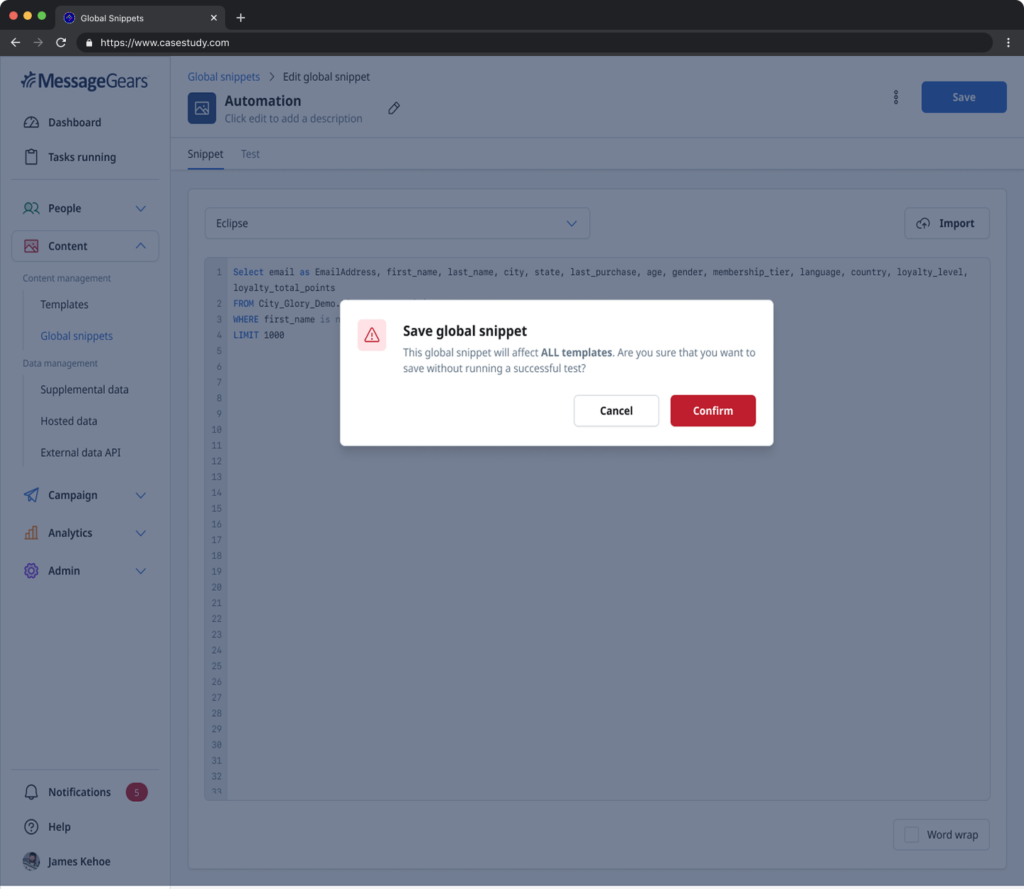Click the Tasks running clipboard icon
Viewport: 1024px width, 889px height.
[31, 157]
